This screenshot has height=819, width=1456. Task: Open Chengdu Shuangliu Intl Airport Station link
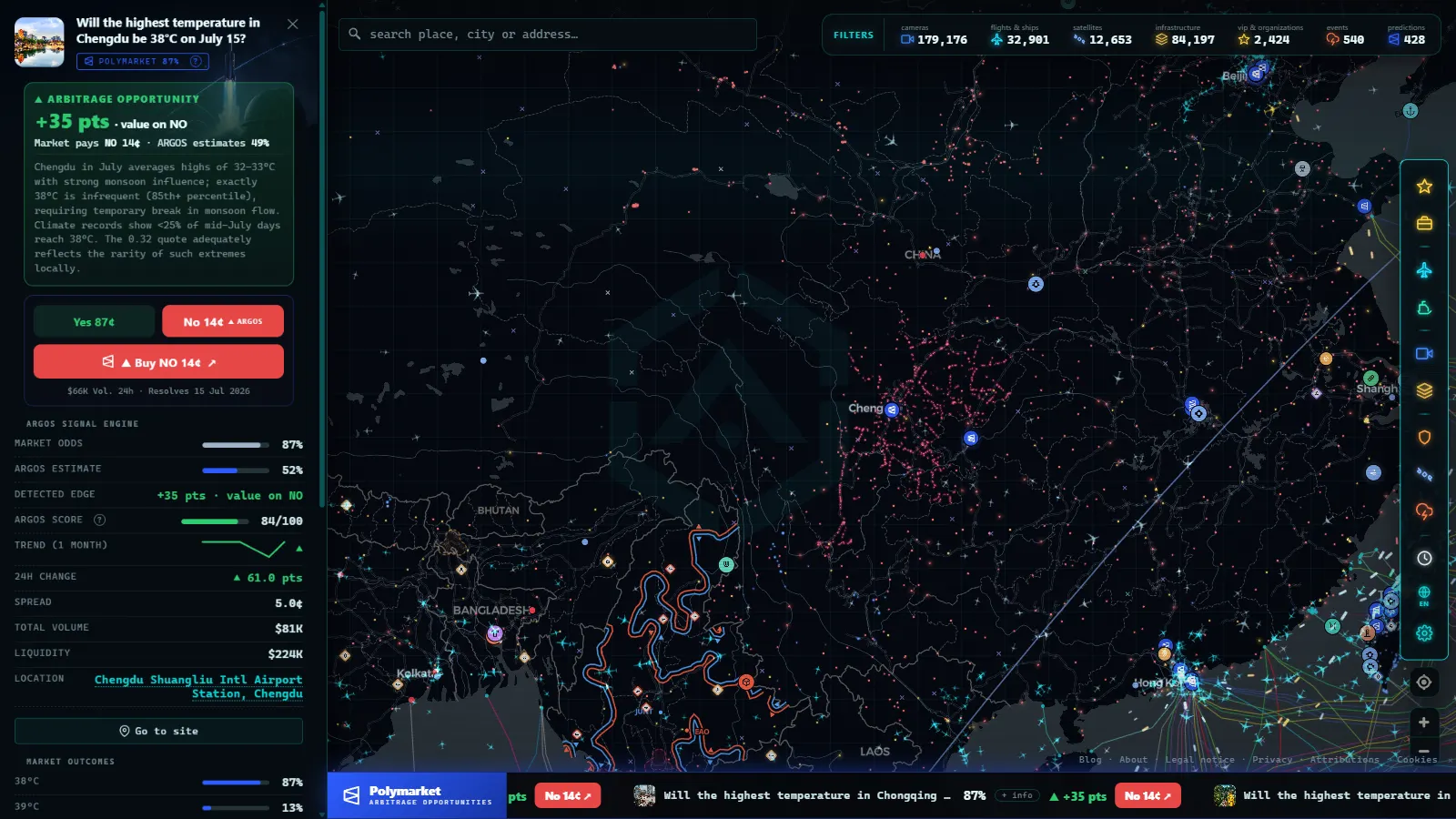click(198, 686)
